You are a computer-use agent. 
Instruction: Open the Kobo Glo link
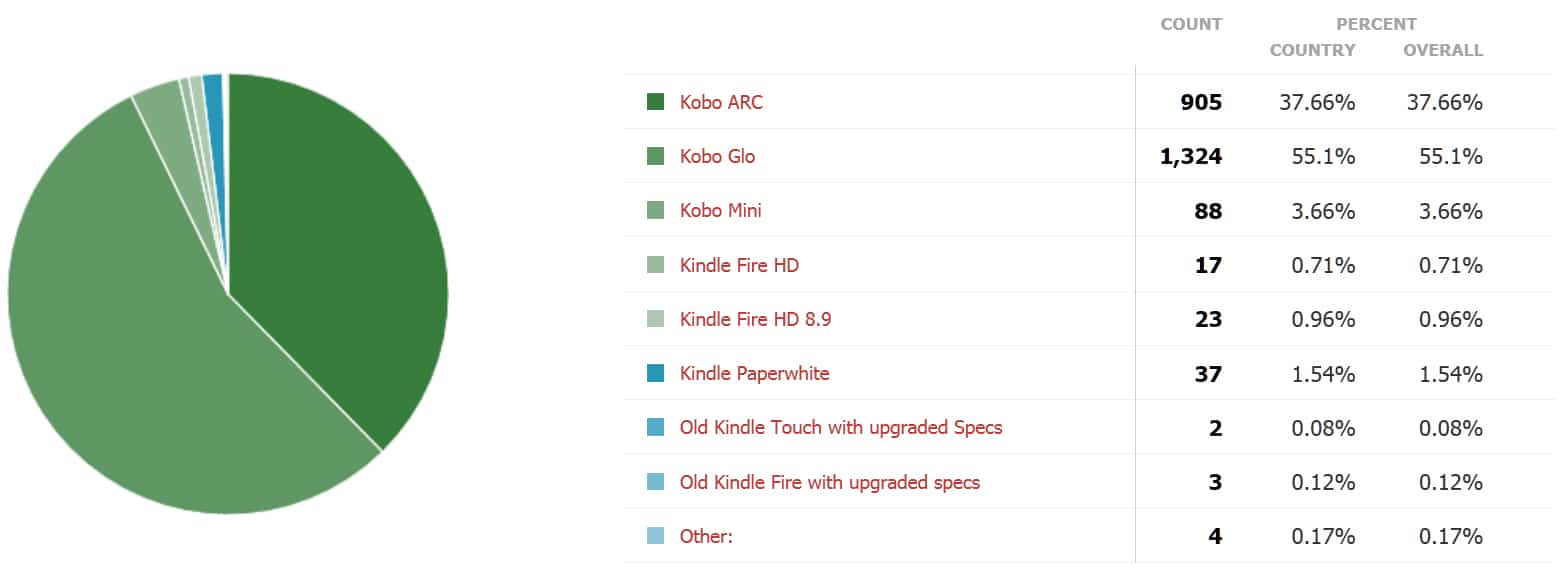point(717,156)
